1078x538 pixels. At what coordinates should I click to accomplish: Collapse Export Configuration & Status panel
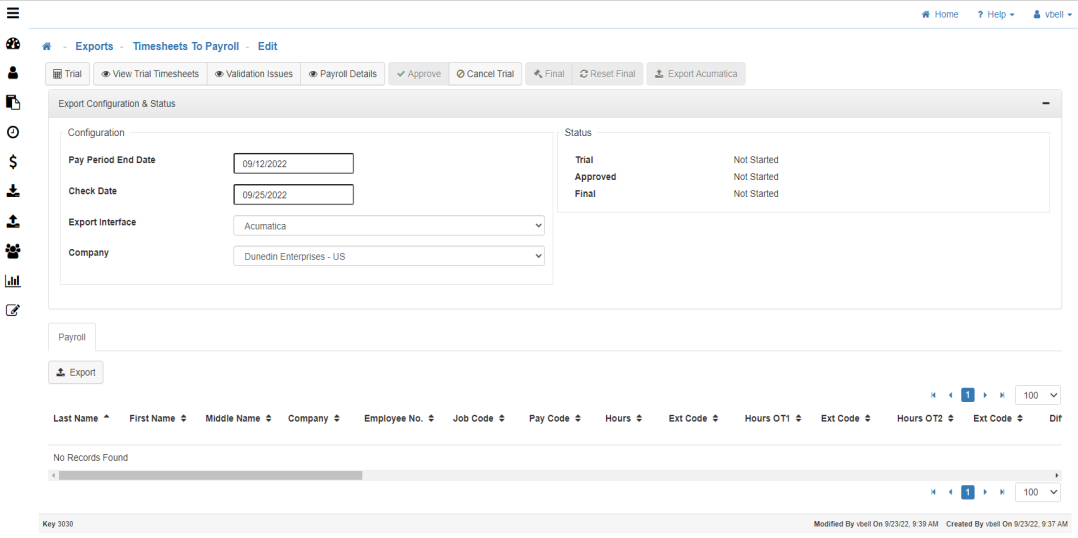1045,104
